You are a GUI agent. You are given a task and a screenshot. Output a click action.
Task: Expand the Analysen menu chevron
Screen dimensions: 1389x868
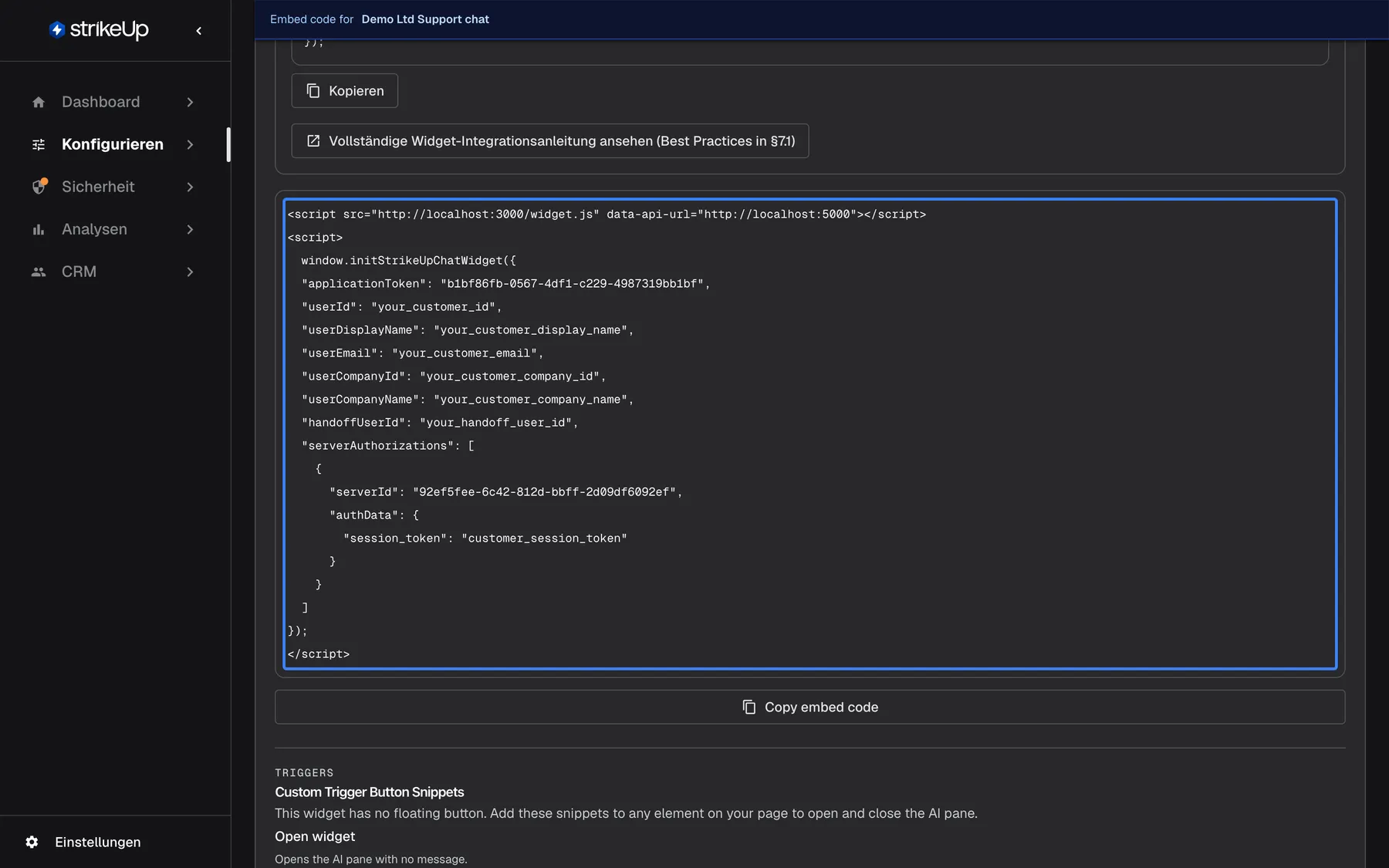pyautogui.click(x=190, y=229)
